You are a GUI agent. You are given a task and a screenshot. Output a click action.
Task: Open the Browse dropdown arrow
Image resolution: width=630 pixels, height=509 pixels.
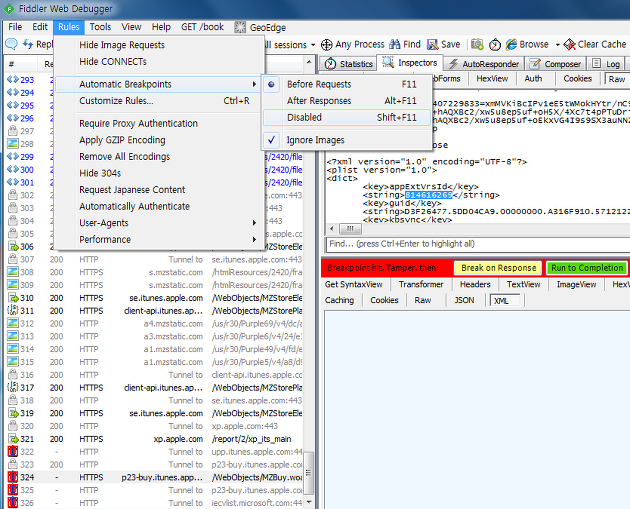point(558,45)
